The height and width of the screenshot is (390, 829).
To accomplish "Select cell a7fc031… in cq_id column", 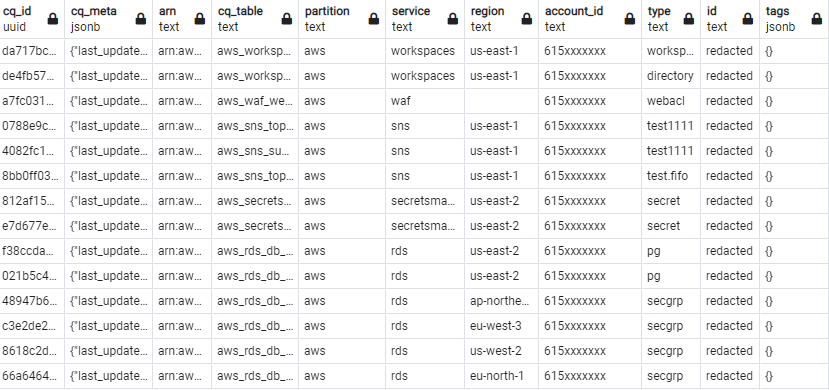I will coord(32,101).
